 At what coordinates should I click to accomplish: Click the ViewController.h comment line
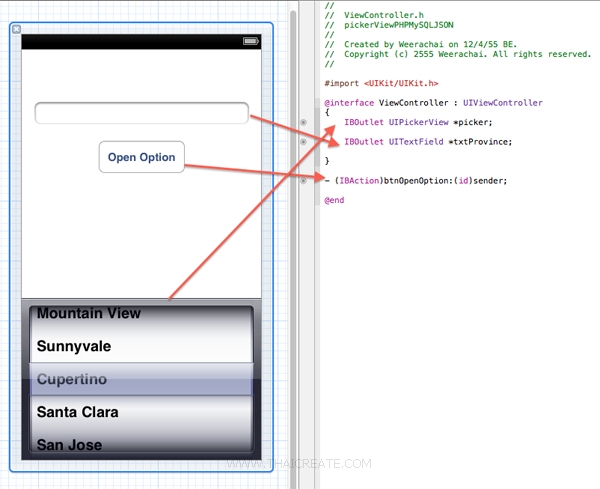[374, 15]
